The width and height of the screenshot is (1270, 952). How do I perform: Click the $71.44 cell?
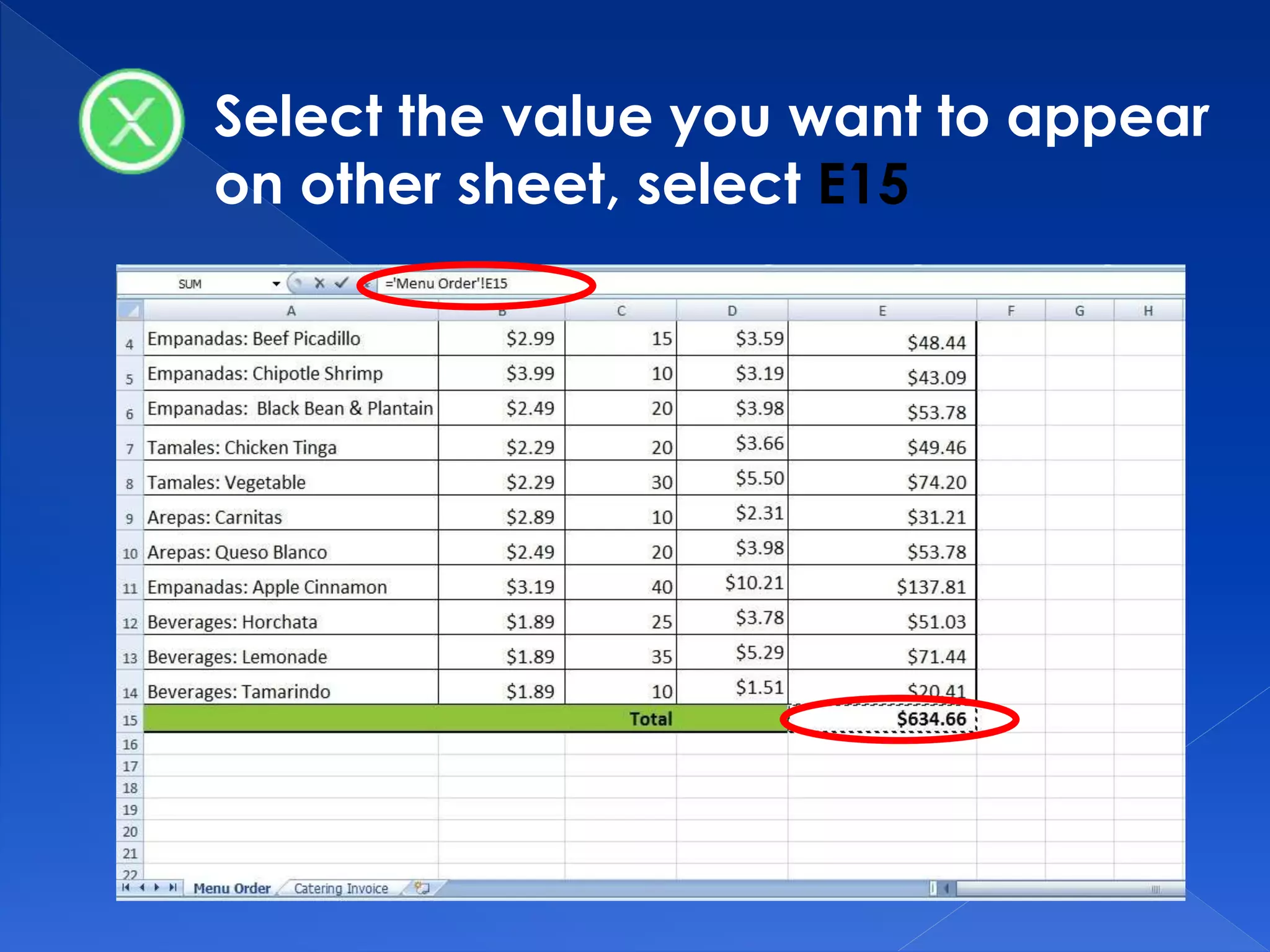click(x=882, y=653)
